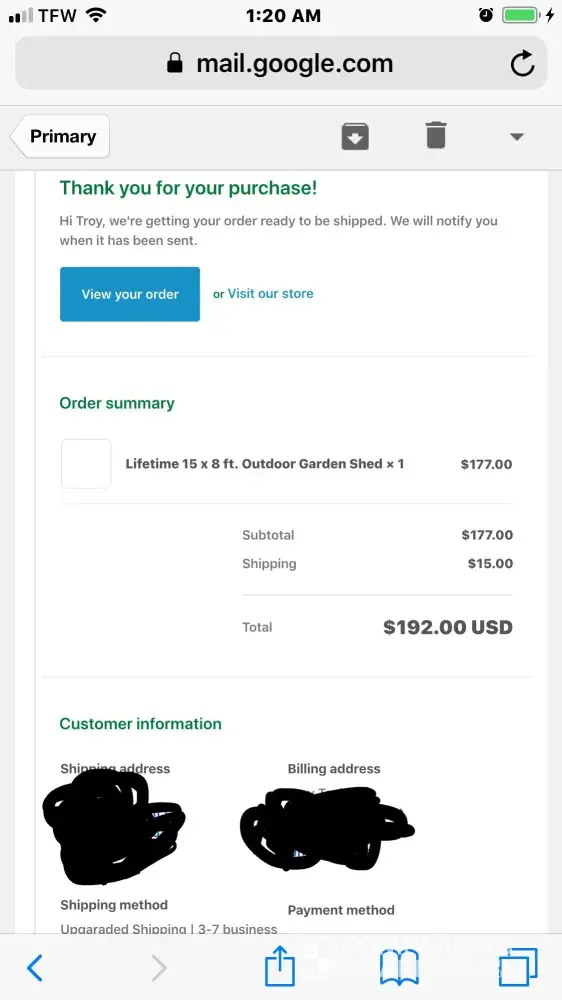
Task: Go back to the Primary inbox
Action: [x=60, y=136]
